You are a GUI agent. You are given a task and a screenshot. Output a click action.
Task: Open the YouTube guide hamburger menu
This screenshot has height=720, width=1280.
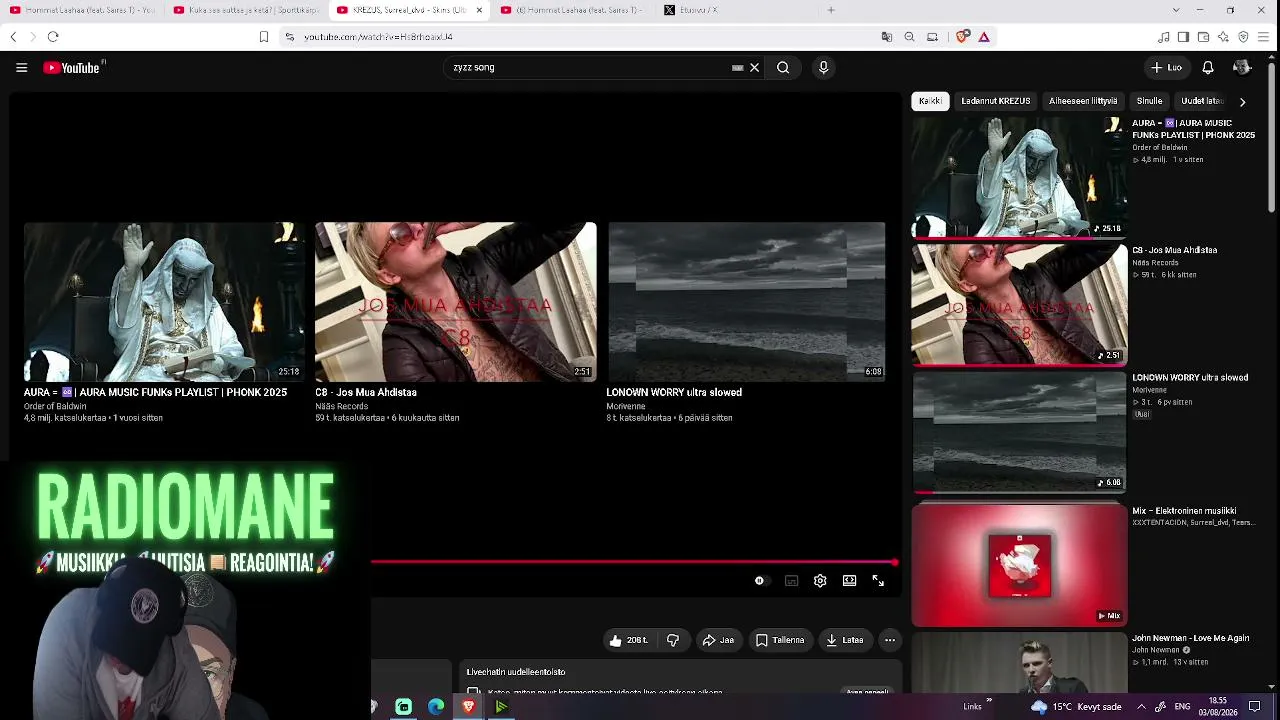point(21,68)
